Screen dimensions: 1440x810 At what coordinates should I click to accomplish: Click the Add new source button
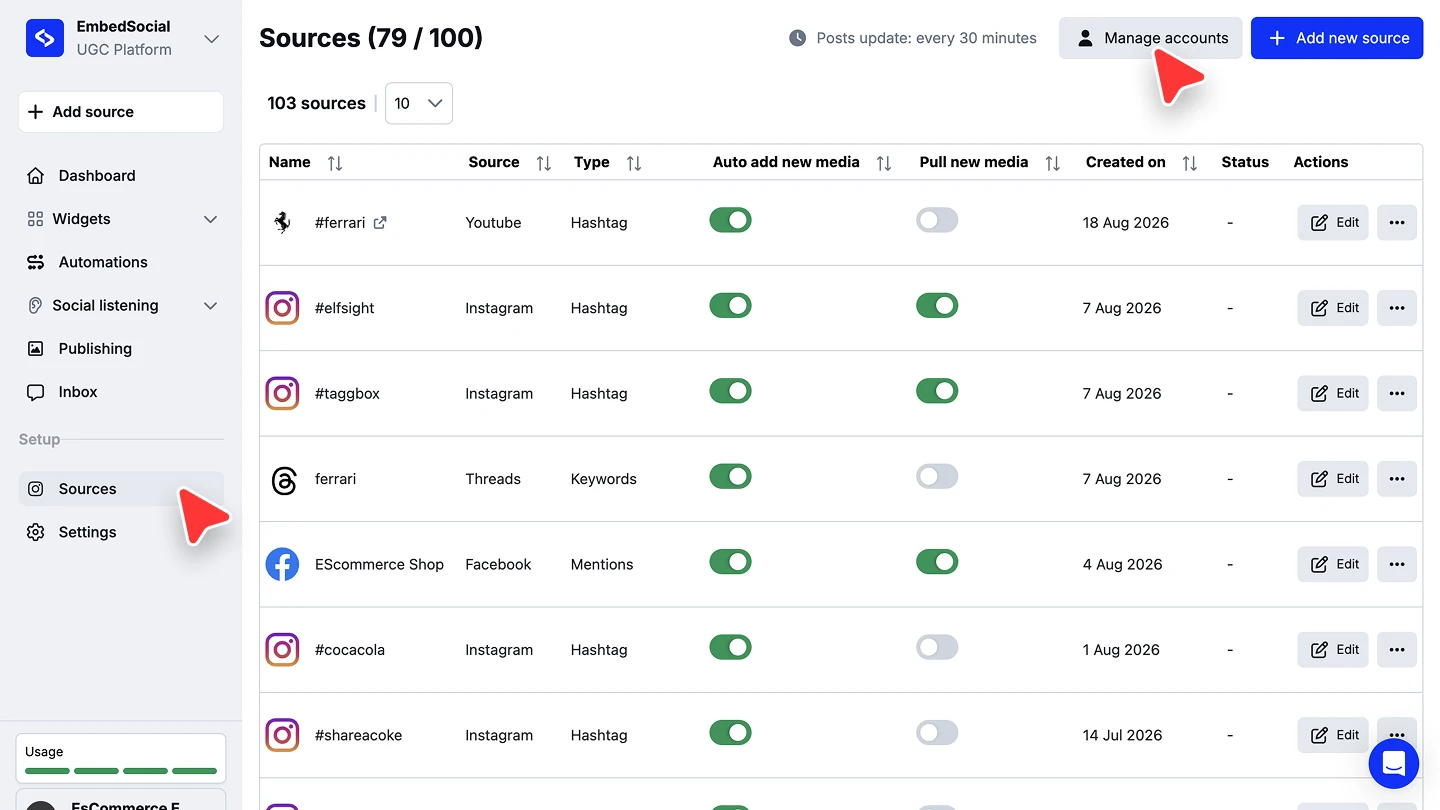pos(1337,38)
